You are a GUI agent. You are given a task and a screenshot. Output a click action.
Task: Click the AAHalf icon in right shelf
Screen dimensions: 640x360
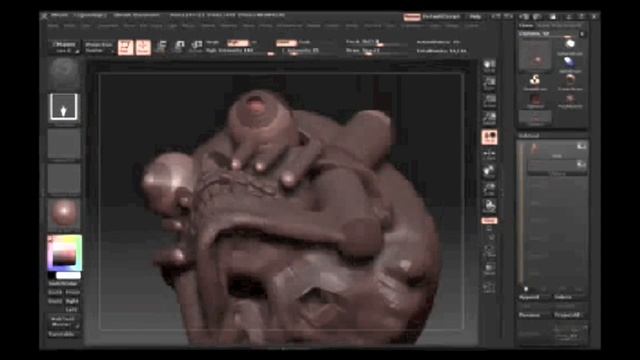489,118
